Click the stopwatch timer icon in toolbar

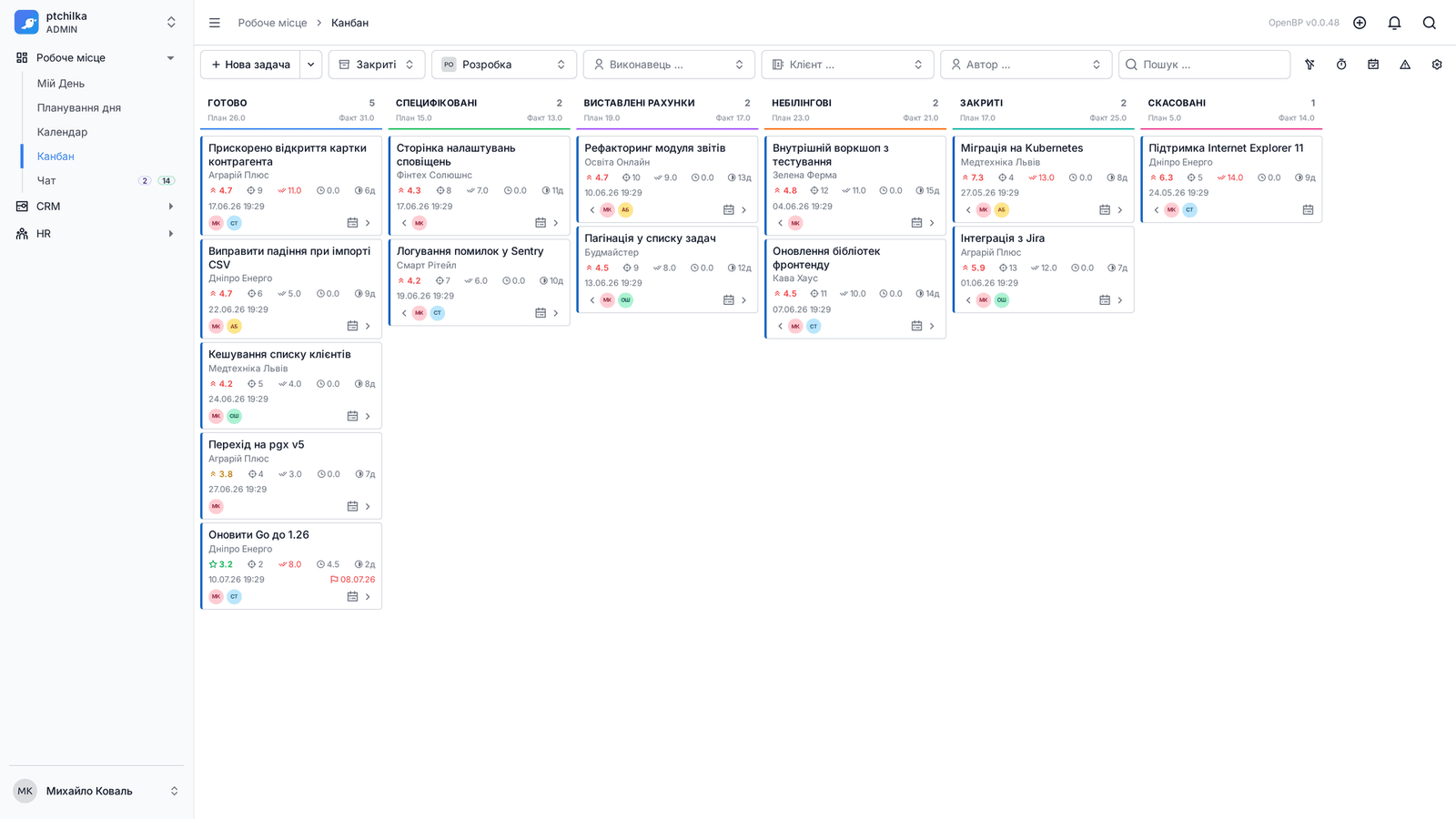tap(1341, 65)
